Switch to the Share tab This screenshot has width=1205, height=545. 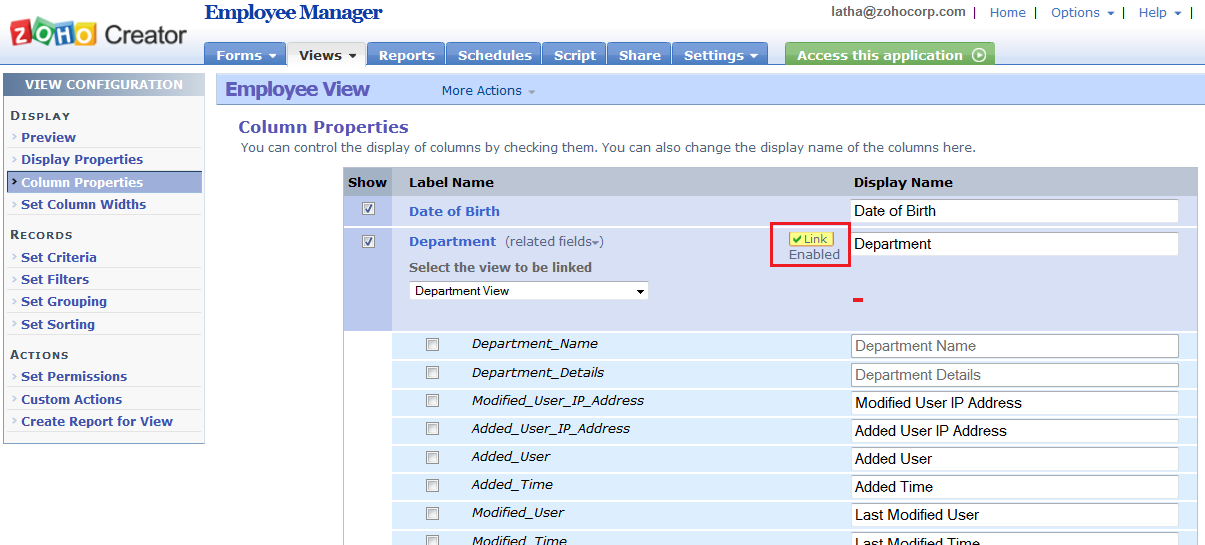(639, 55)
